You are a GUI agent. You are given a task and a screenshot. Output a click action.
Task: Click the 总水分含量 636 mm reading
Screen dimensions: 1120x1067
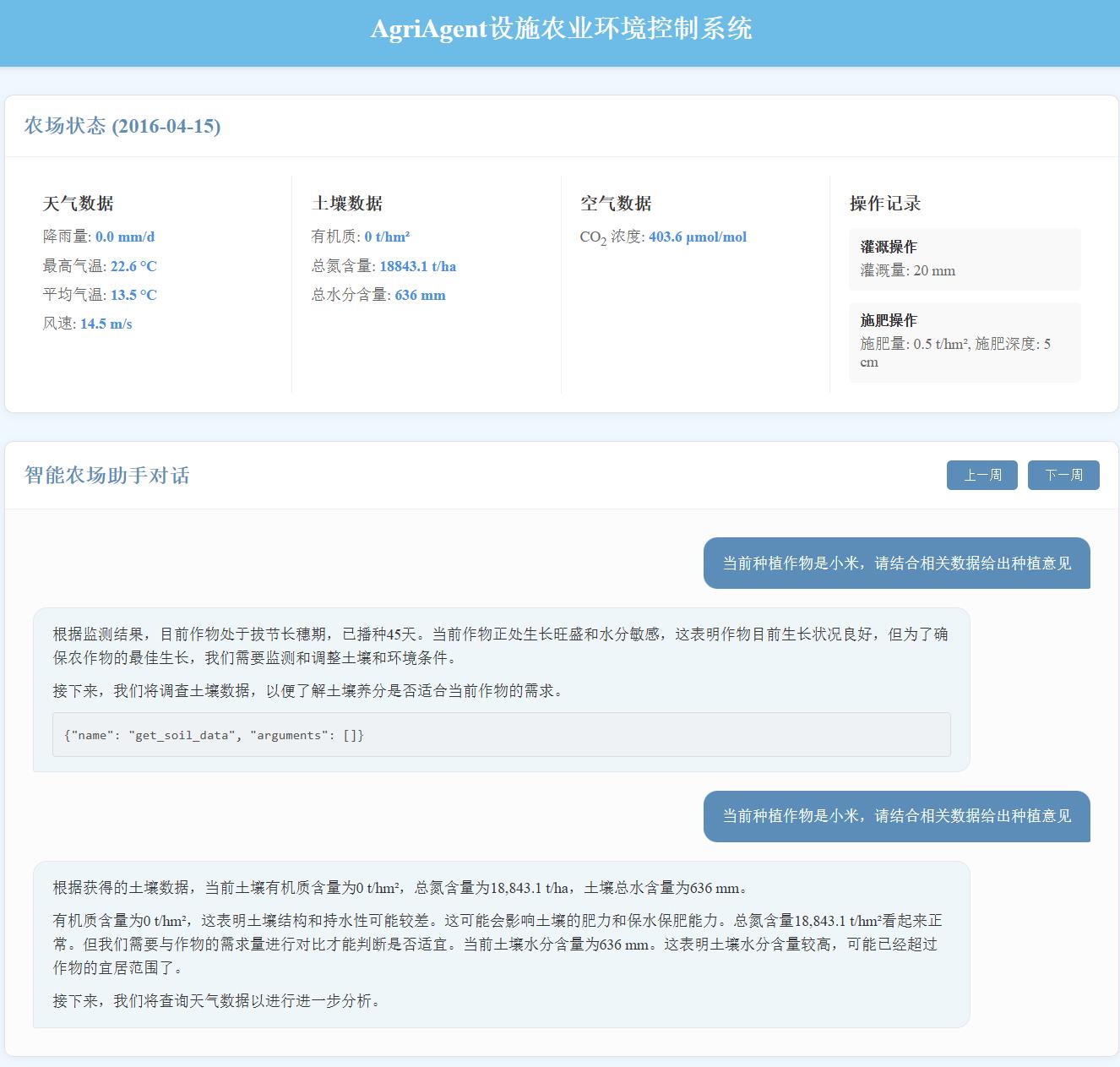(x=420, y=295)
